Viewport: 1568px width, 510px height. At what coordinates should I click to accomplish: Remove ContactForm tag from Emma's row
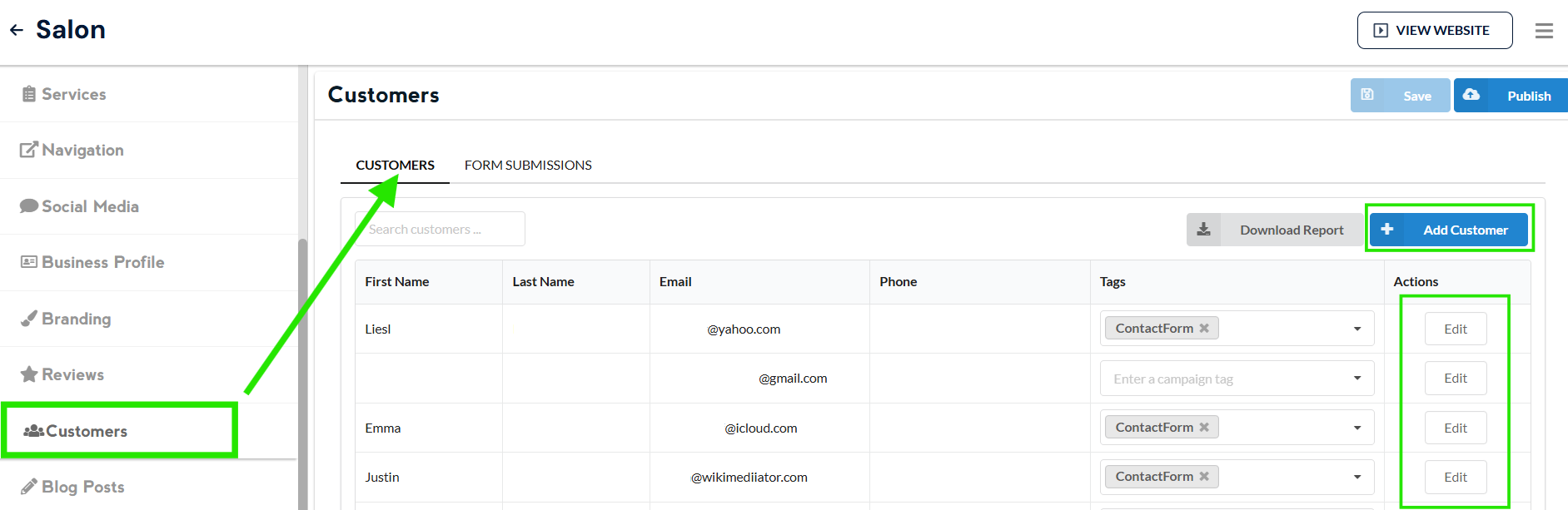[x=1204, y=428]
